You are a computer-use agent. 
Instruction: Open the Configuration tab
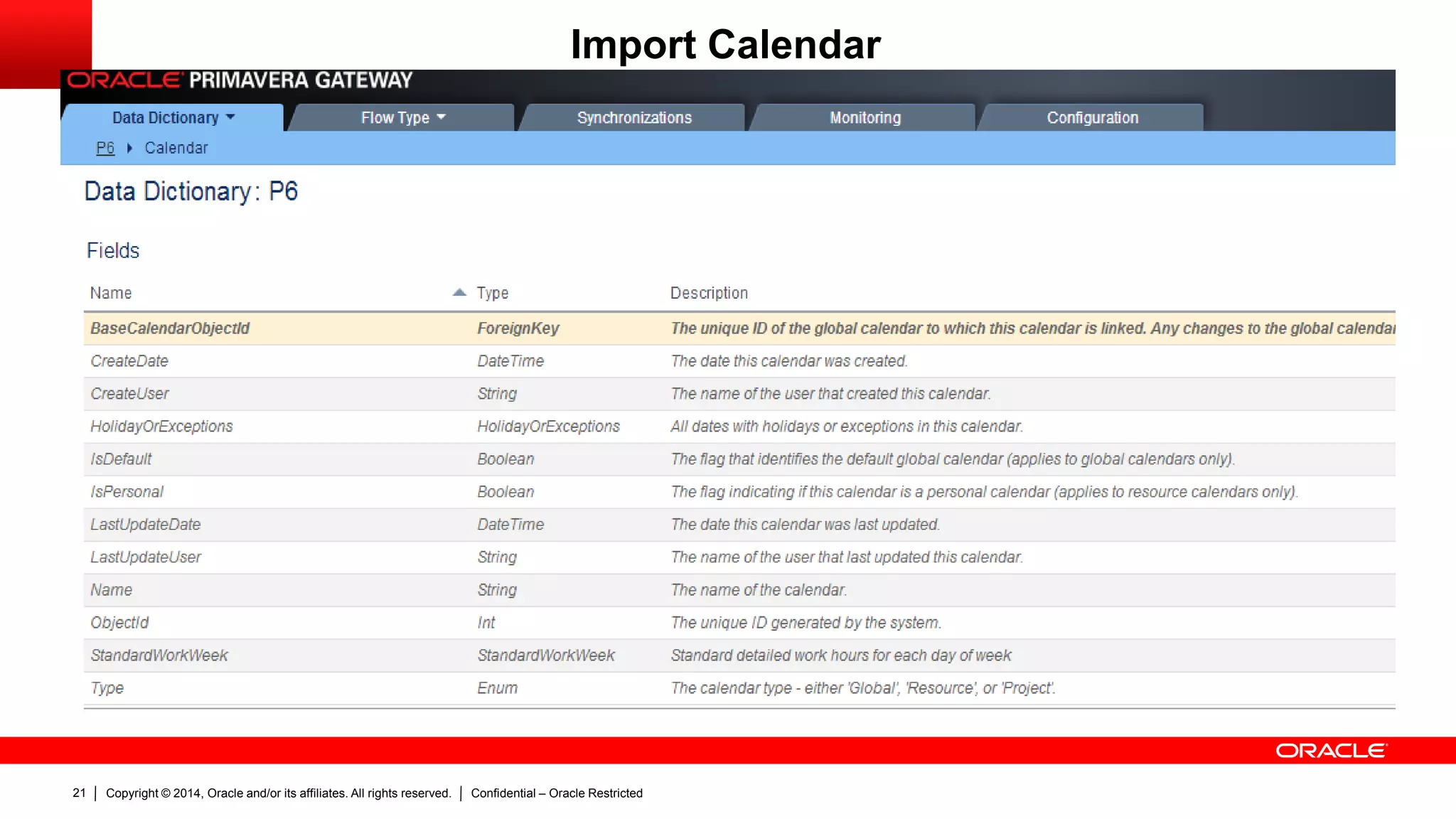1092,118
